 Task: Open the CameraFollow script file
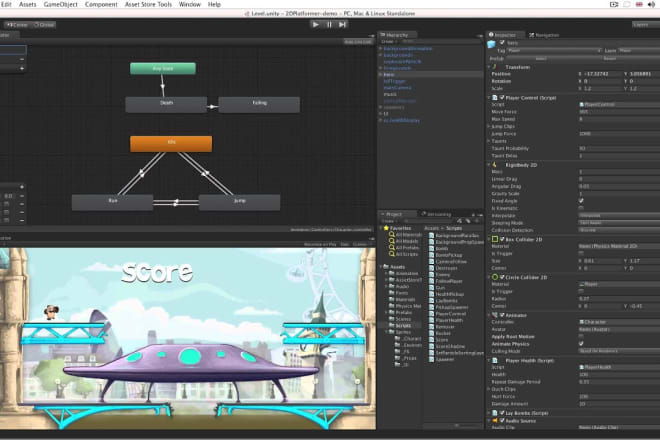click(x=448, y=261)
